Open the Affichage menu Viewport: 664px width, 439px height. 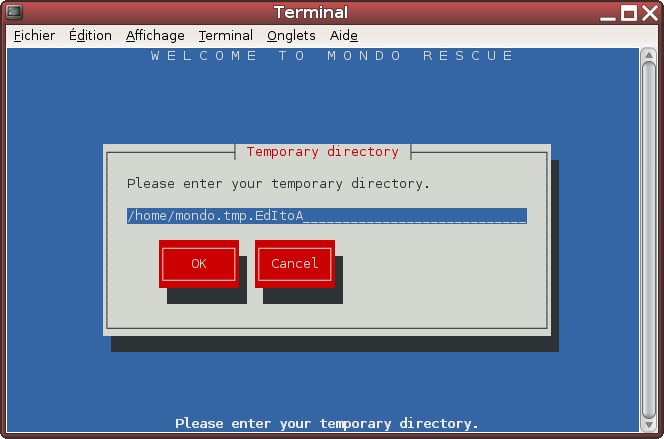coord(155,36)
